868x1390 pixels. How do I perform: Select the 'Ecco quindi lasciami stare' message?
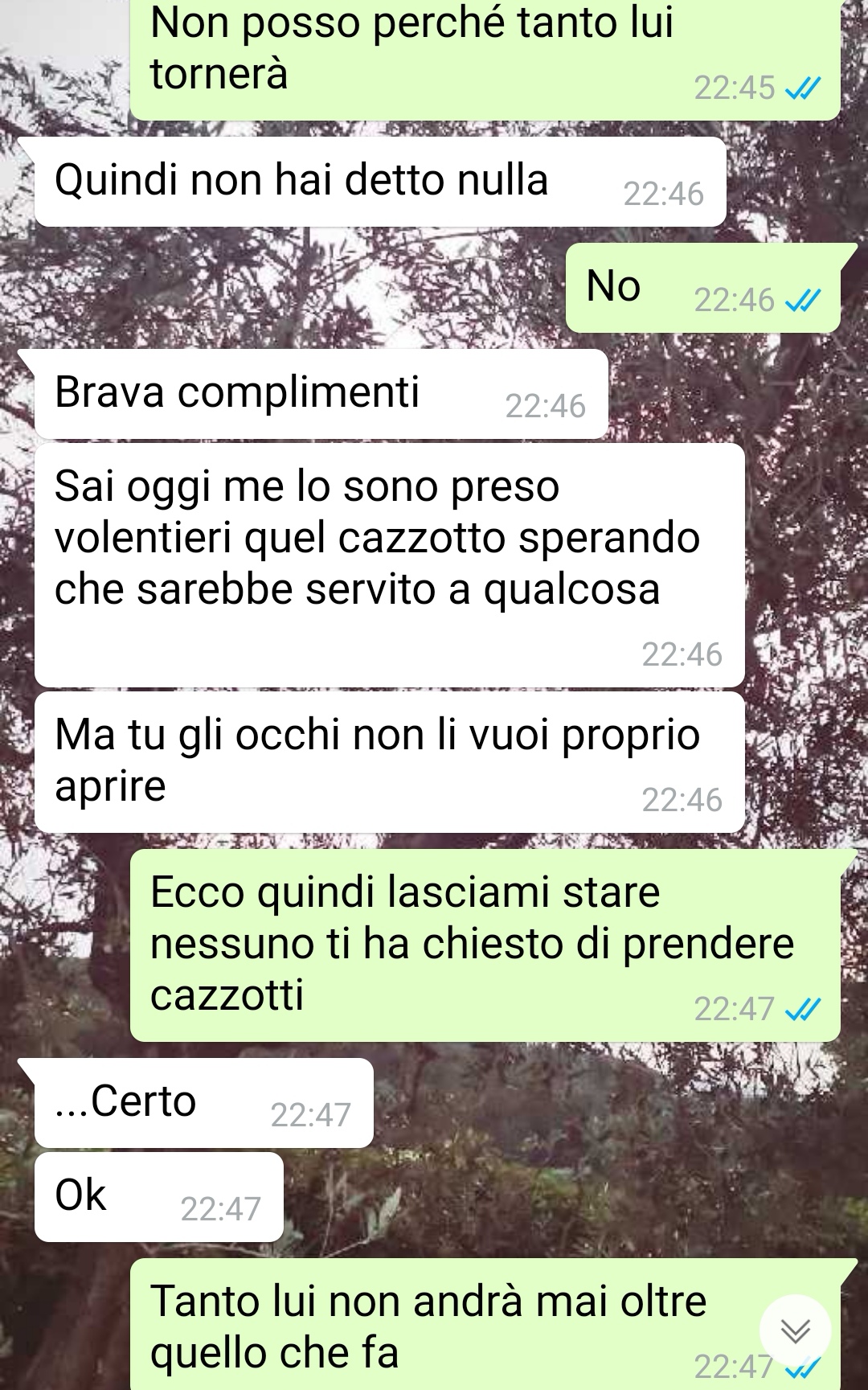click(x=485, y=945)
